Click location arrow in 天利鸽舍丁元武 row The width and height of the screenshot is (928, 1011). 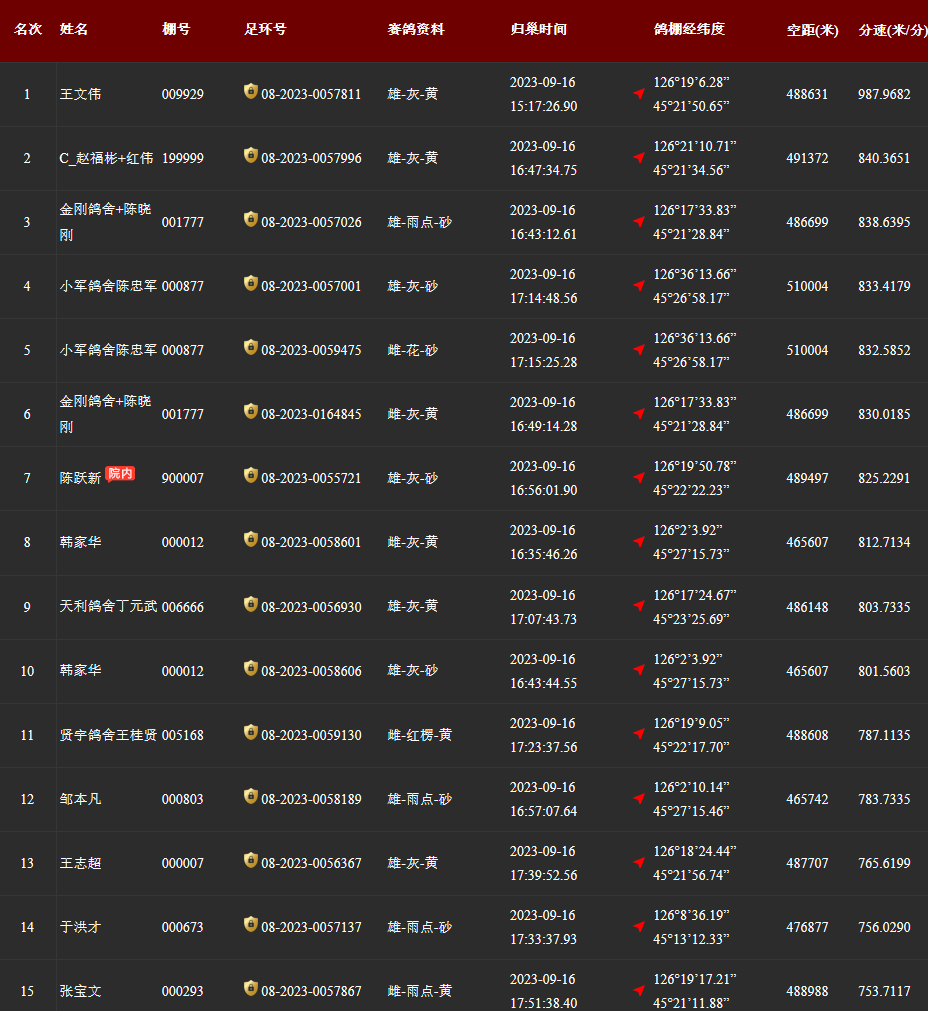(639, 606)
